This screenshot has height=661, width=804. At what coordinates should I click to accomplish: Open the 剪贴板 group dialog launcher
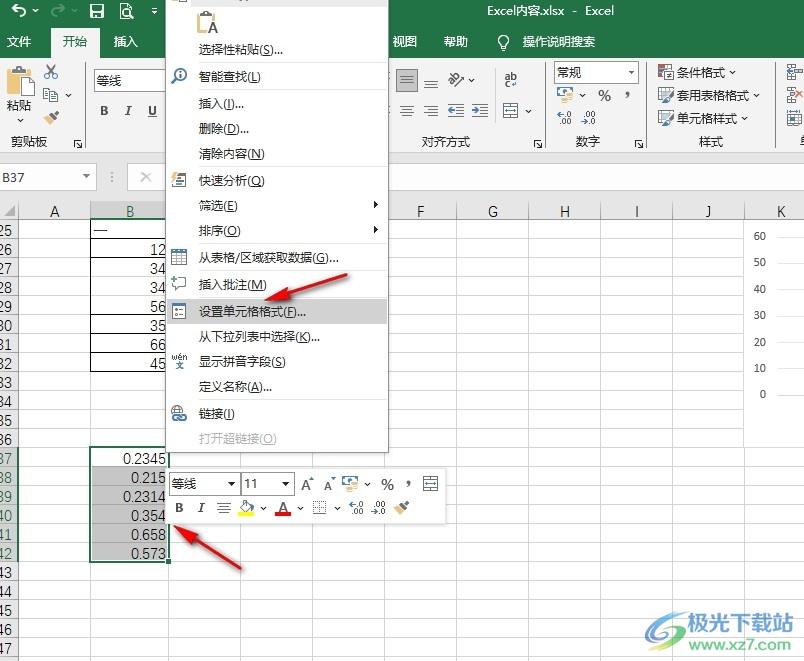pyautogui.click(x=78, y=144)
